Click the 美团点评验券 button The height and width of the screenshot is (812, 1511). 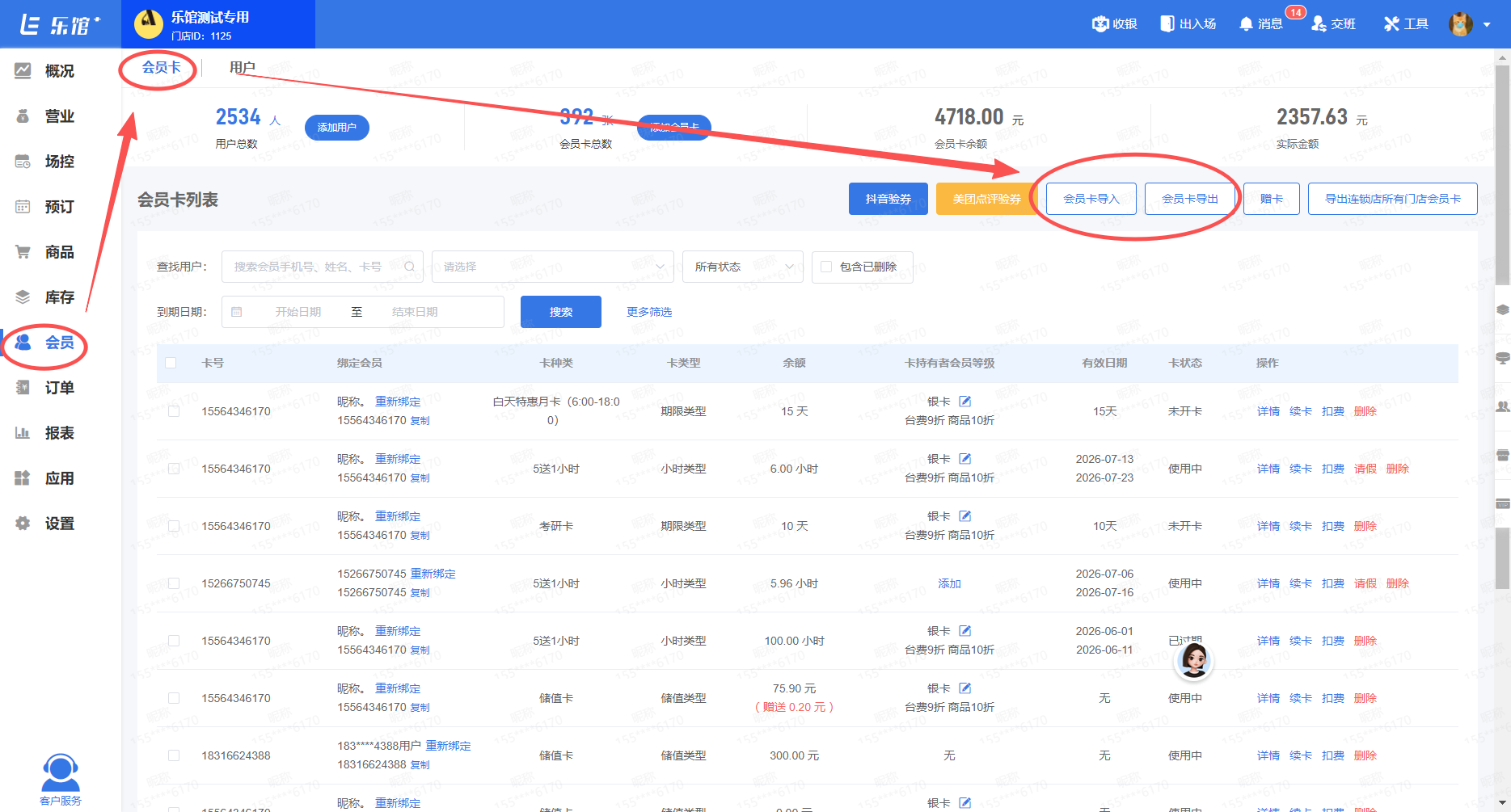point(987,199)
